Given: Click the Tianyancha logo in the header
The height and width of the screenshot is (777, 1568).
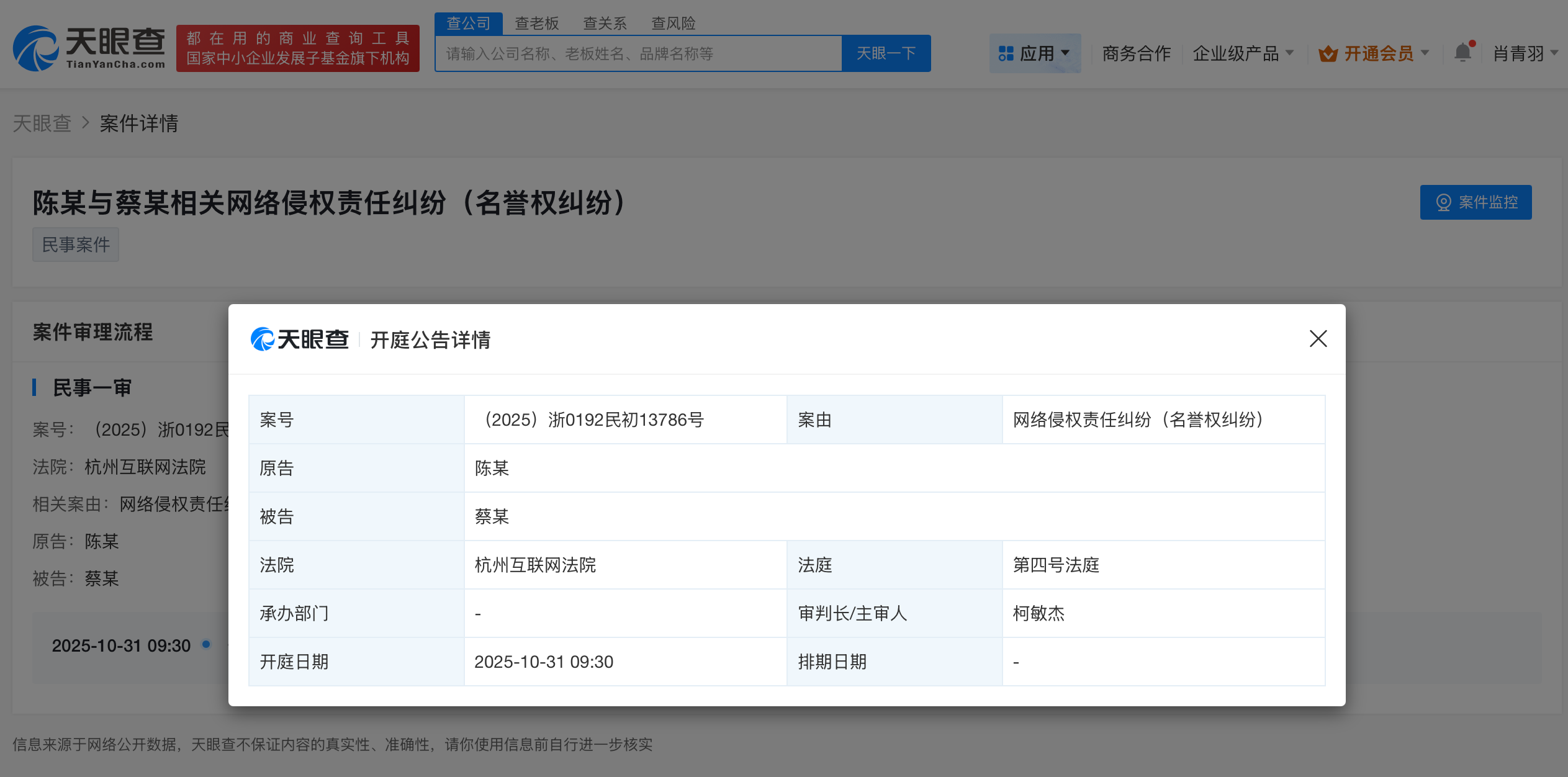Looking at the screenshot, I should (90, 47).
